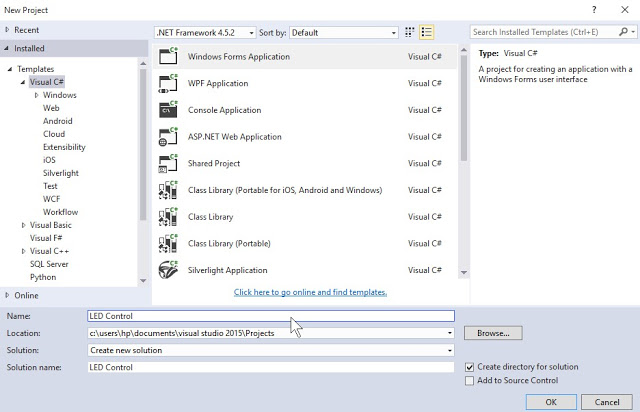The width and height of the screenshot is (640, 412).
Task: Collapse the Installed section
Action: [x=7, y=48]
